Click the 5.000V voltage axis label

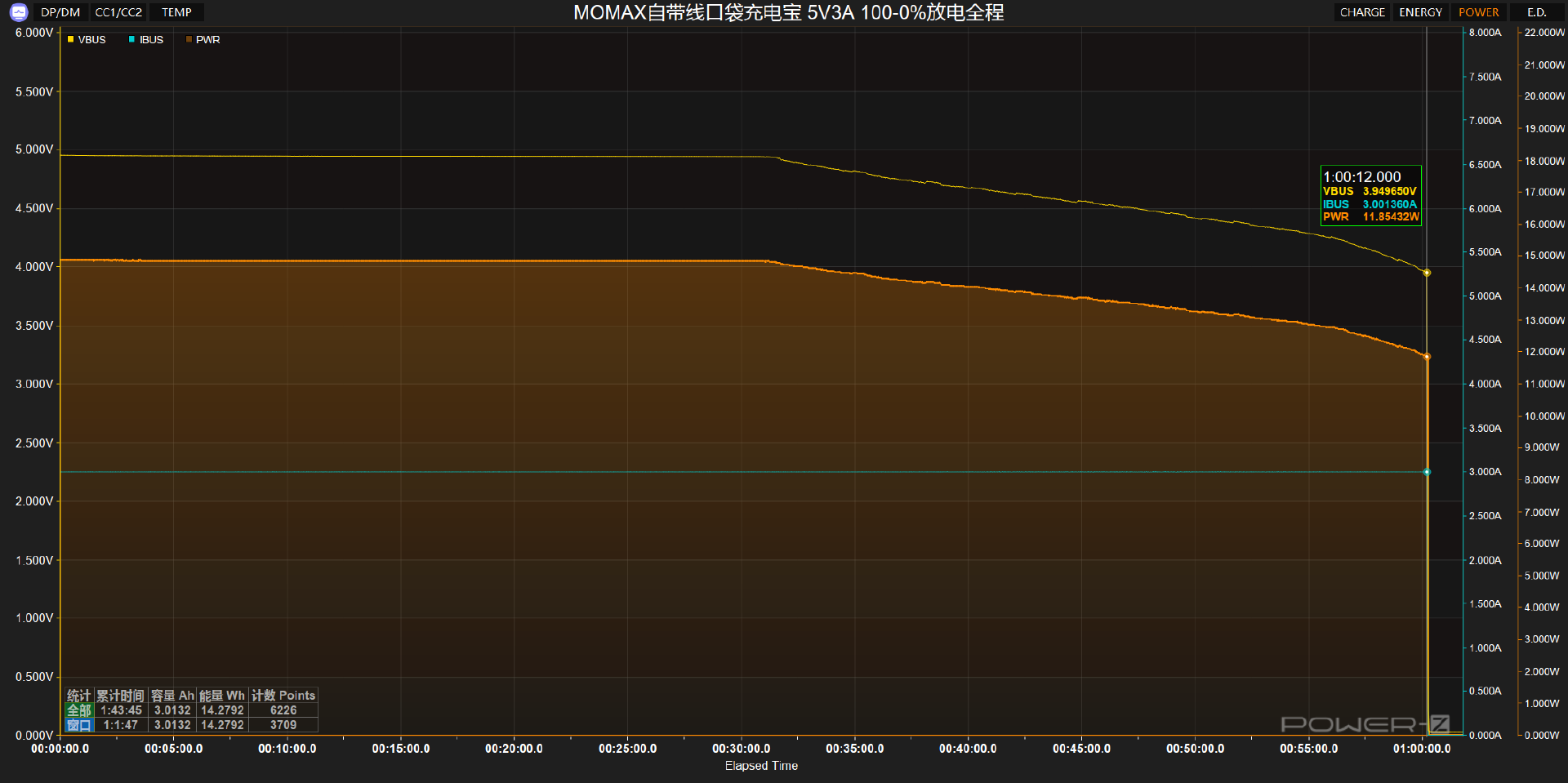pos(34,149)
